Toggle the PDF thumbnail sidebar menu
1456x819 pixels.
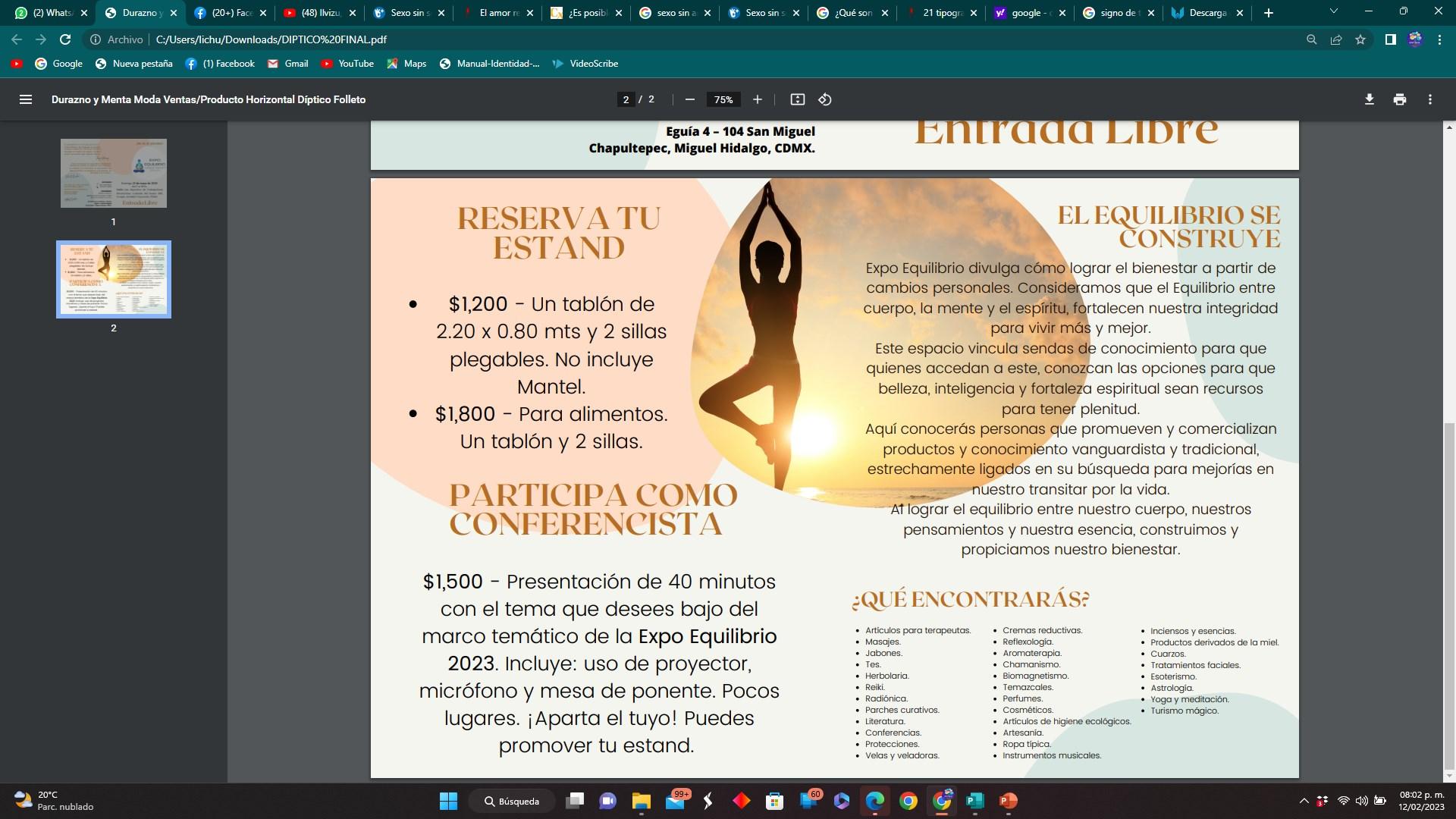(25, 99)
